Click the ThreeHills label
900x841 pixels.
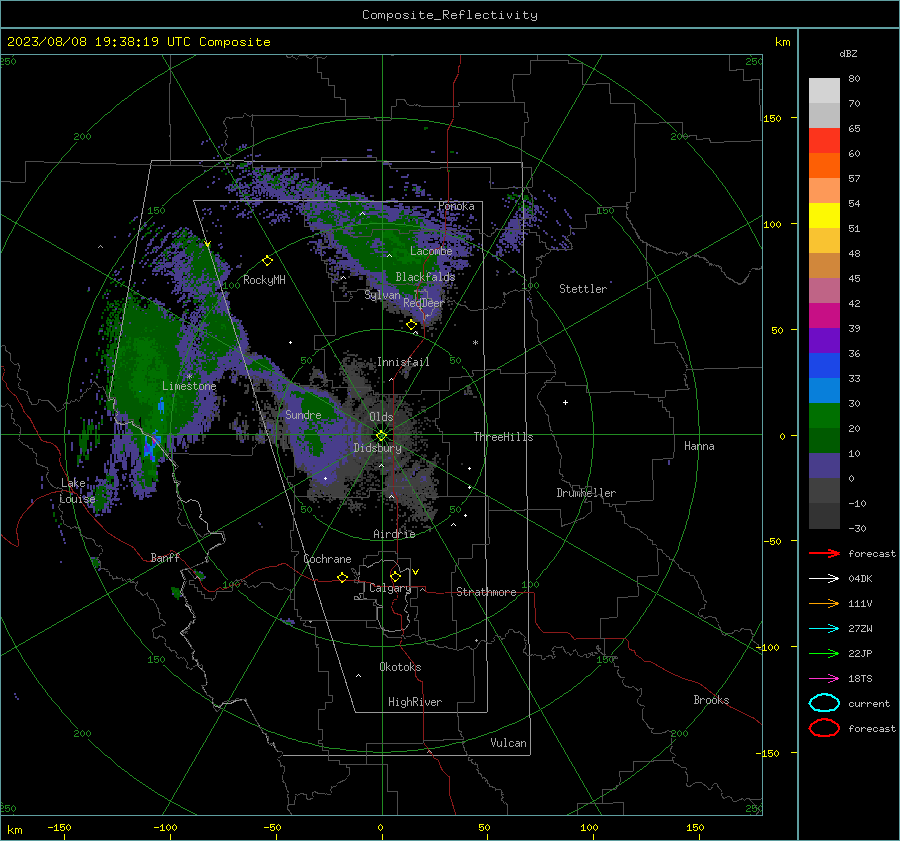[x=503, y=437]
